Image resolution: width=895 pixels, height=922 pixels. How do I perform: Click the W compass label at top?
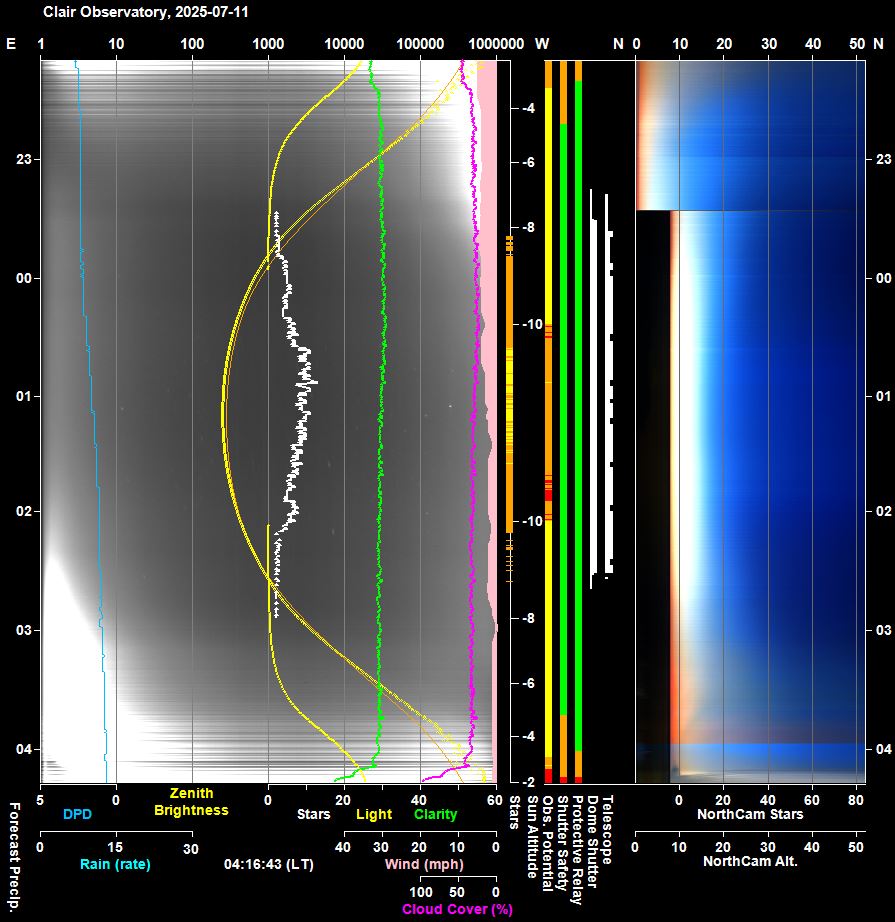tap(542, 44)
